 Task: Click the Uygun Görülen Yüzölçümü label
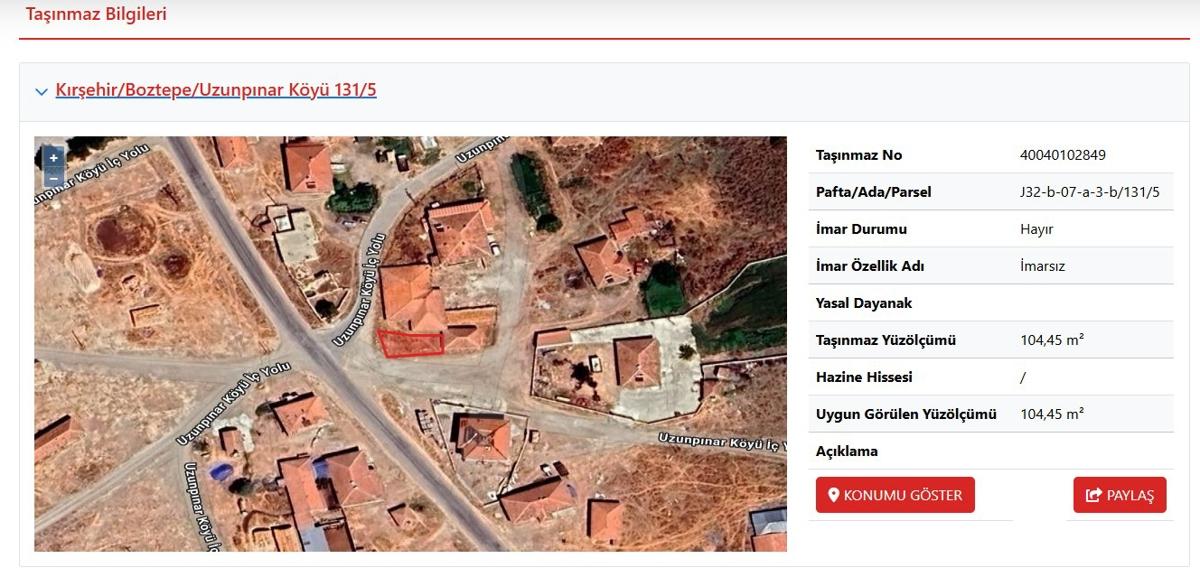click(x=906, y=414)
